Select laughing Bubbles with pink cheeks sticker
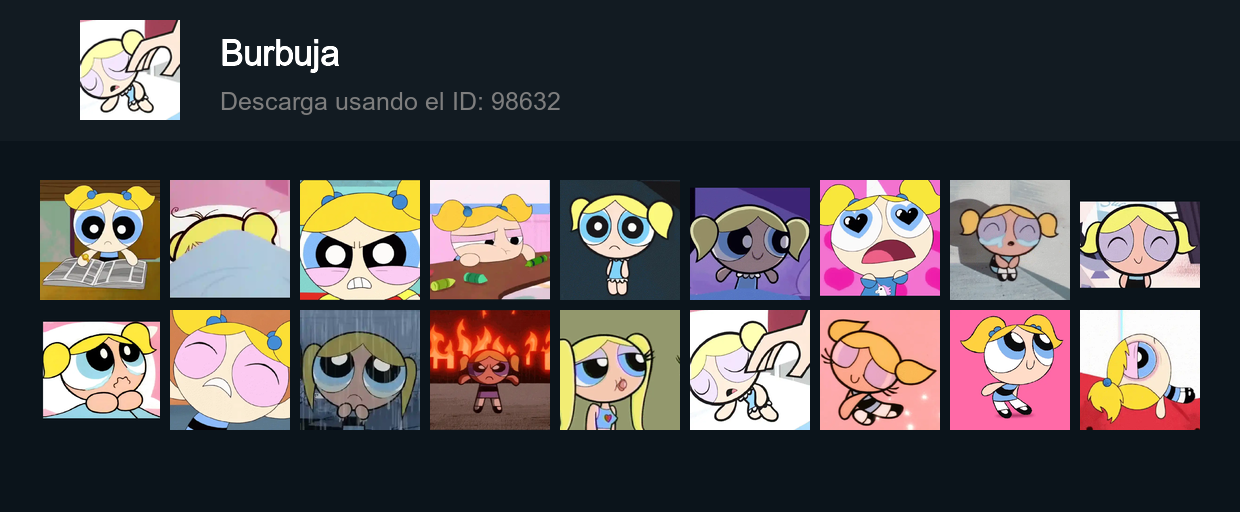The height and width of the screenshot is (512, 1240). click(x=230, y=370)
